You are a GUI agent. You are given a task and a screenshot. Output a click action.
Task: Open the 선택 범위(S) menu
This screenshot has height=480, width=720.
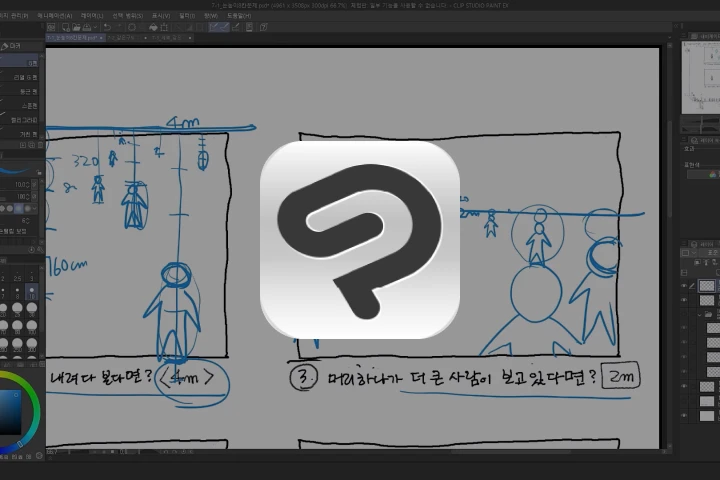click(128, 16)
